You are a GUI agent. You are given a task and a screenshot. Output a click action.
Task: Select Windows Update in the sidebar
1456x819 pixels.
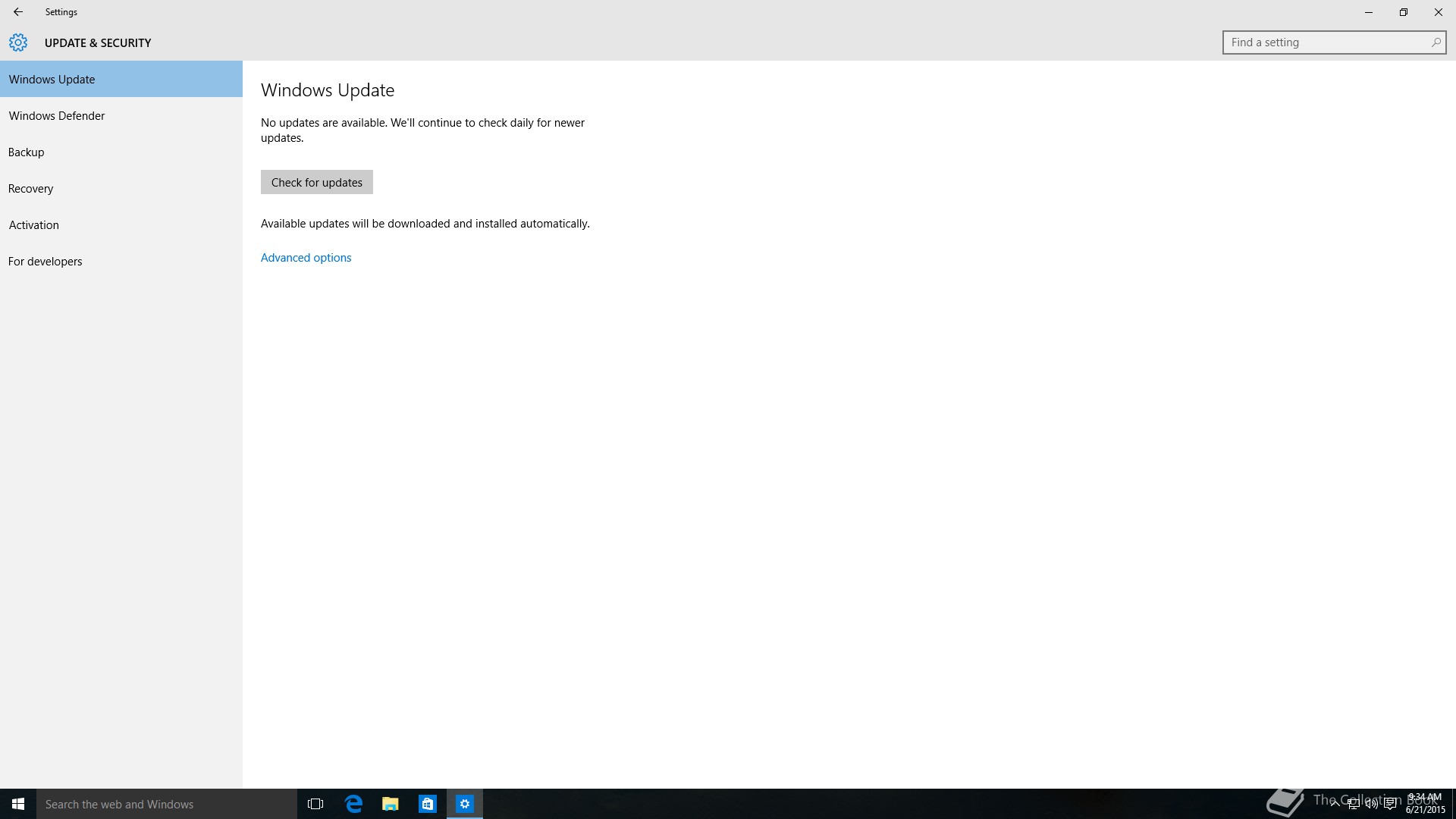pos(121,79)
